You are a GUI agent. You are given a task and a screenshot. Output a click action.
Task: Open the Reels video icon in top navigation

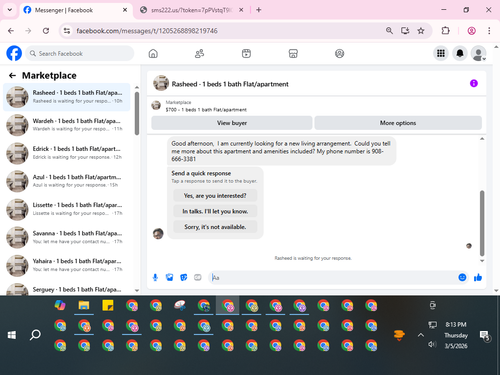(x=246, y=53)
